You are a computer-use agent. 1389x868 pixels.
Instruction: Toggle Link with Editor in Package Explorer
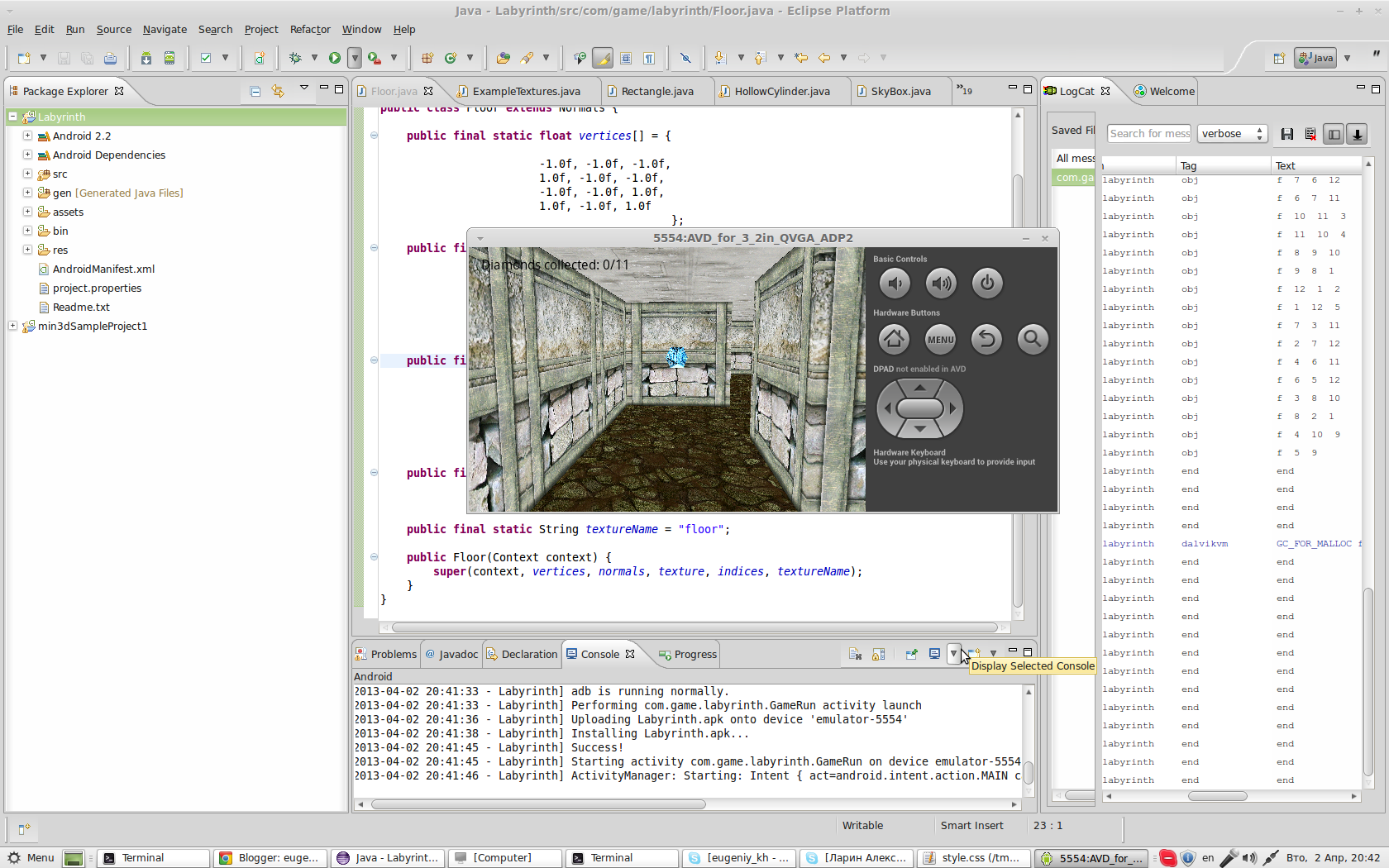click(278, 91)
